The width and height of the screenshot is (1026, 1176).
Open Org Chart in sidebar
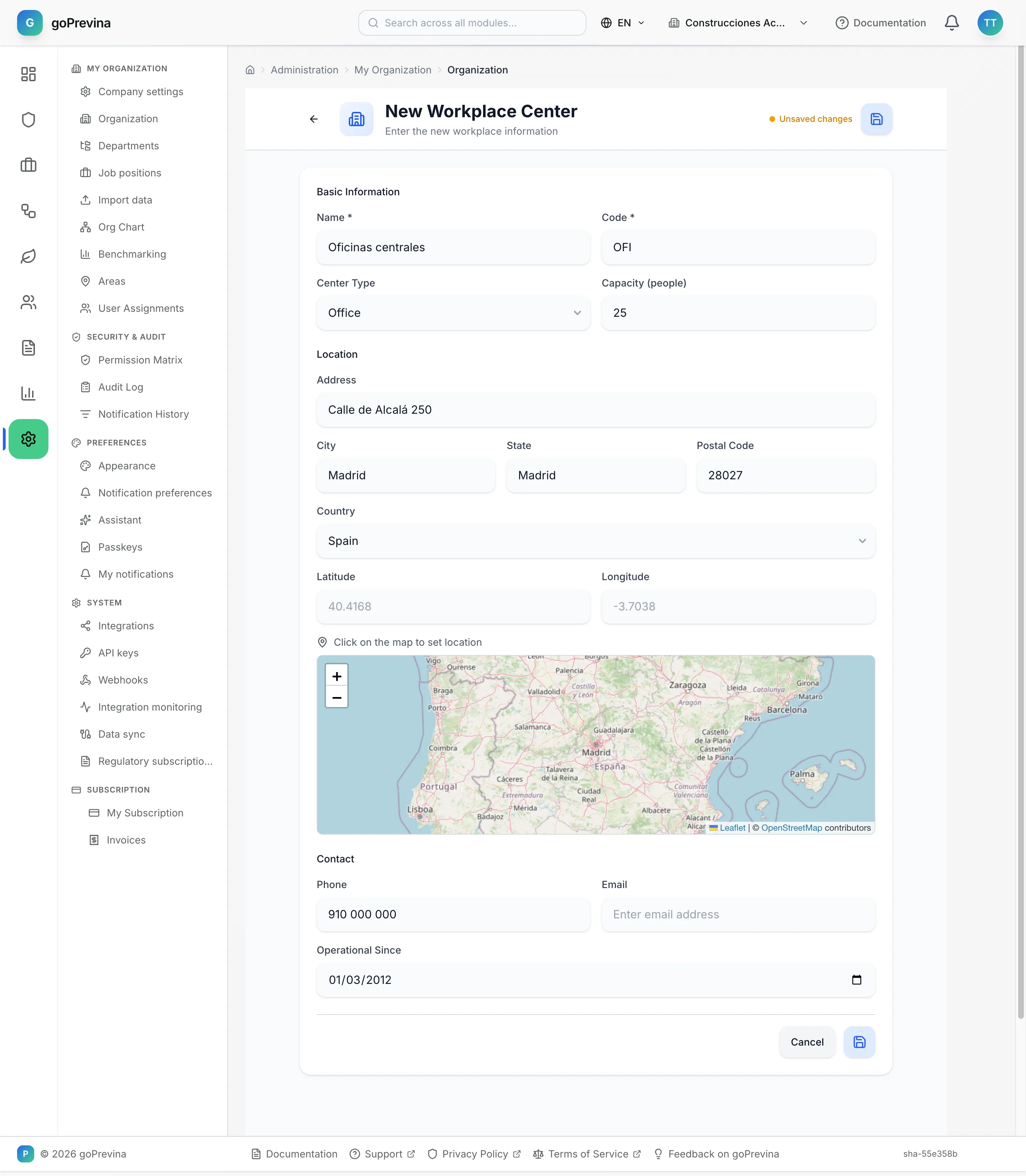coord(121,227)
